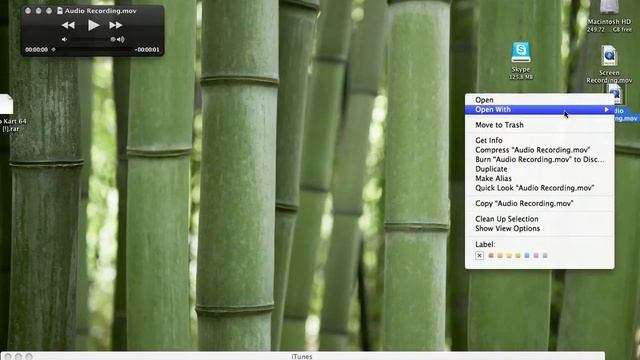Close the iTunes window
640x360 pixels.
point(8,357)
